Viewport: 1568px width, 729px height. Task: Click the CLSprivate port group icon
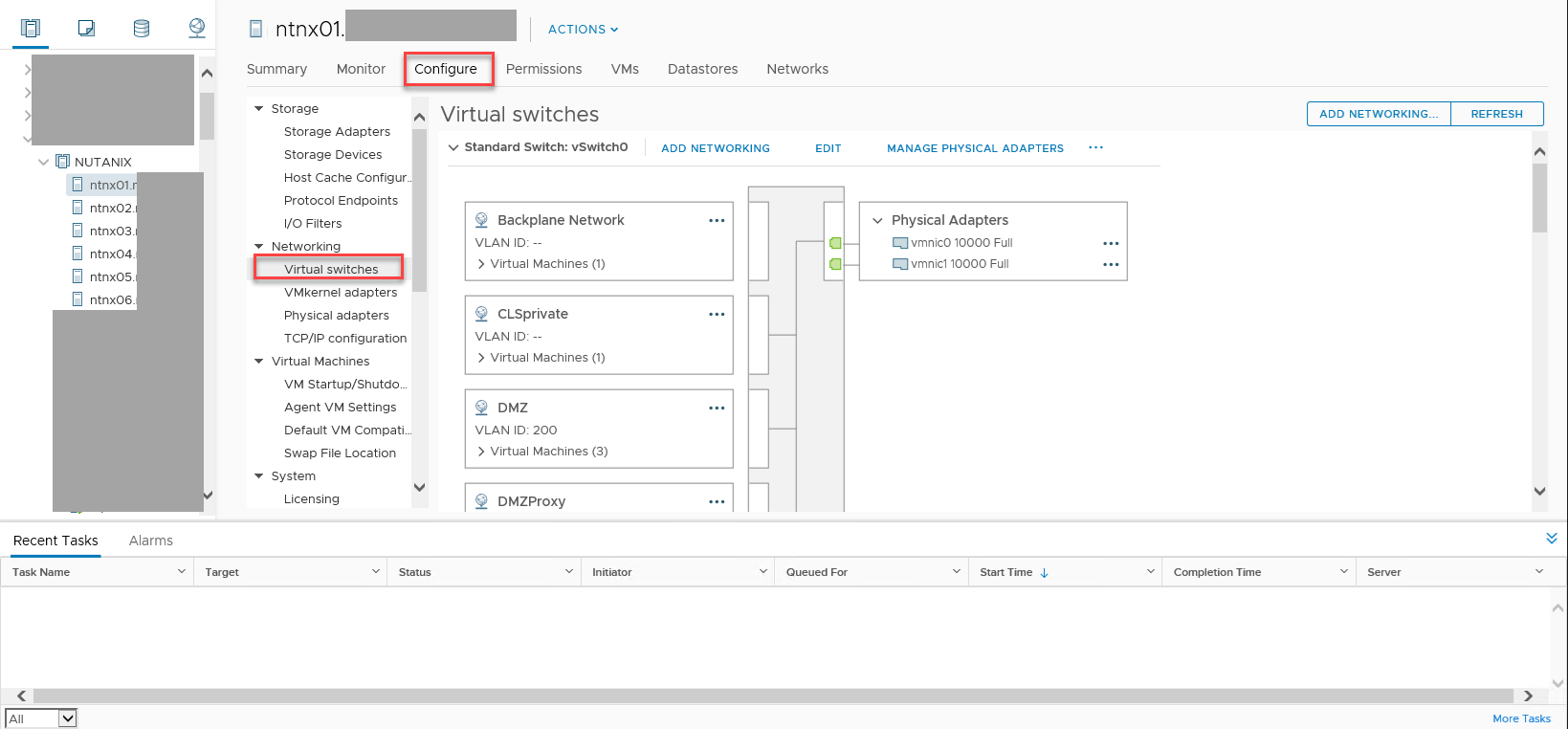[x=482, y=314]
